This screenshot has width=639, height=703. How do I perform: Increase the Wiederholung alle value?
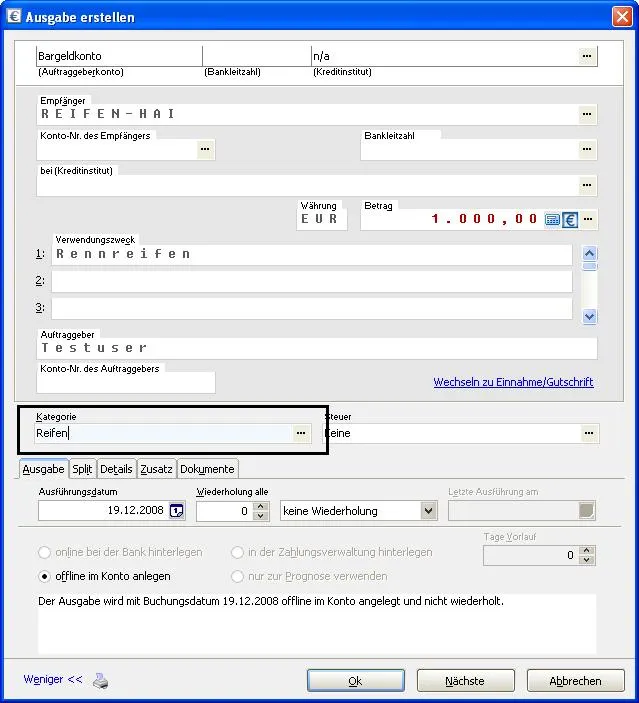point(261,506)
